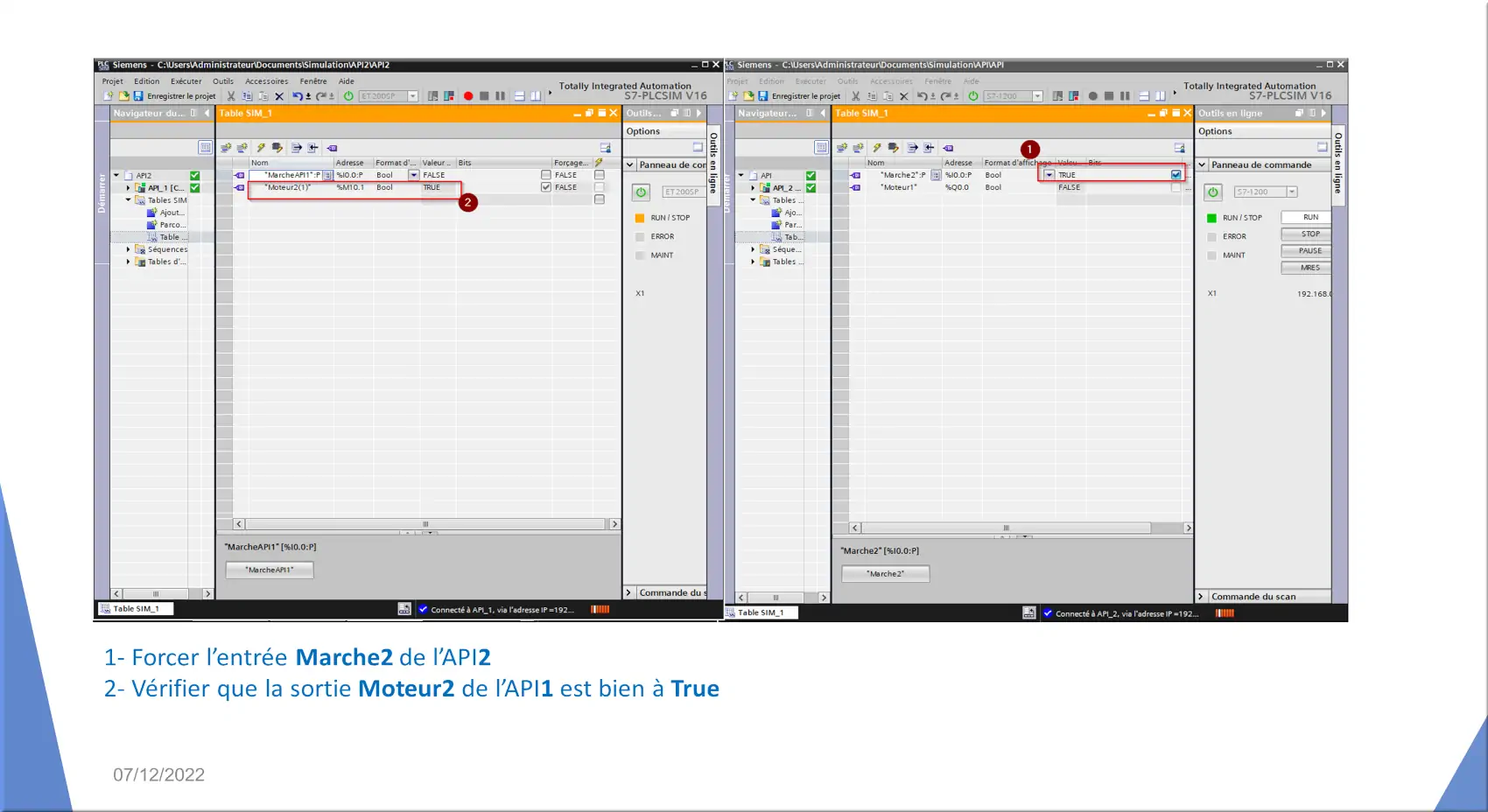Toggle green check next to API2 tree node
This screenshot has height=812, width=1488.
[x=195, y=176]
